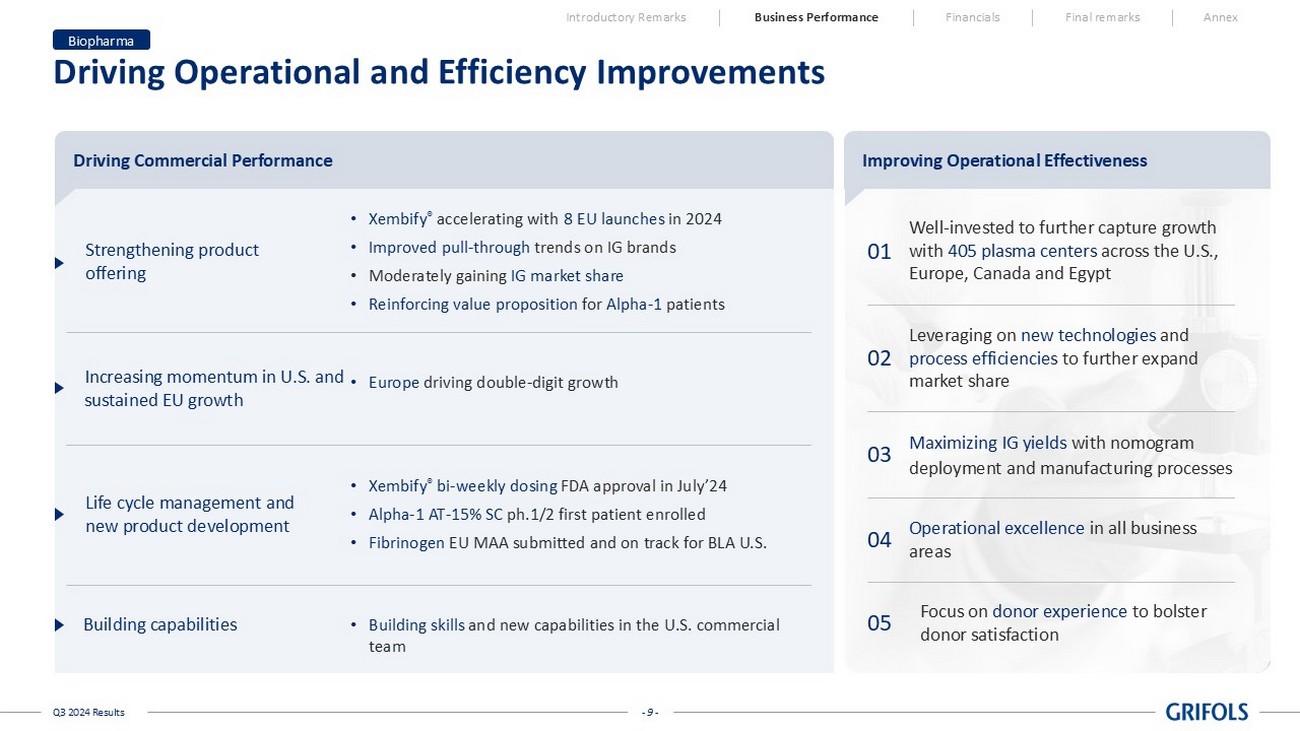
Task: Go to the Financials tab
Action: click(x=972, y=17)
